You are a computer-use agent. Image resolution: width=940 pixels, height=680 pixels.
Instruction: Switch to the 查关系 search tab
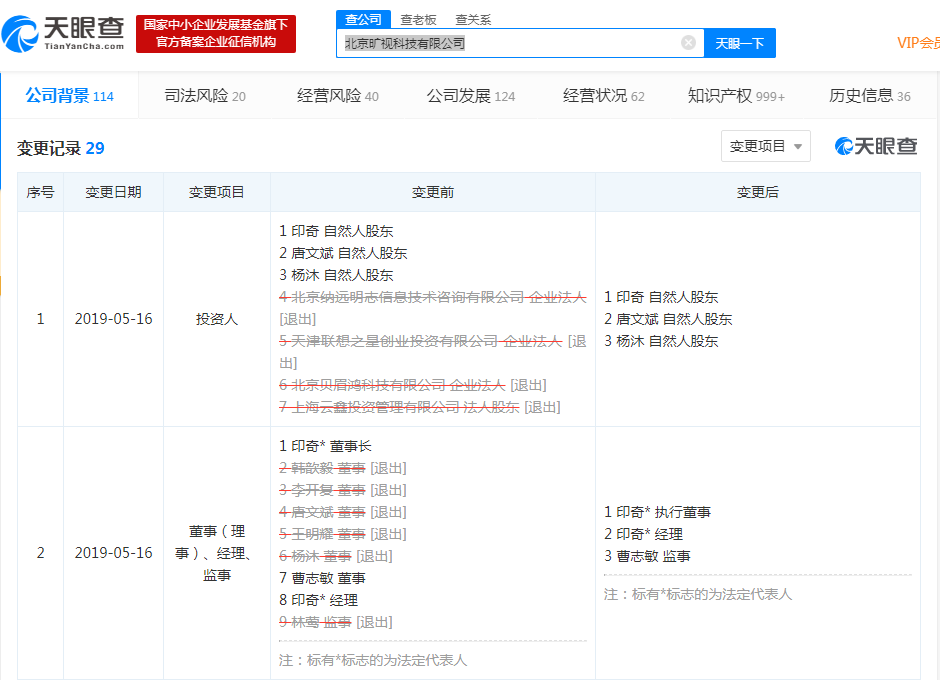pos(473,19)
